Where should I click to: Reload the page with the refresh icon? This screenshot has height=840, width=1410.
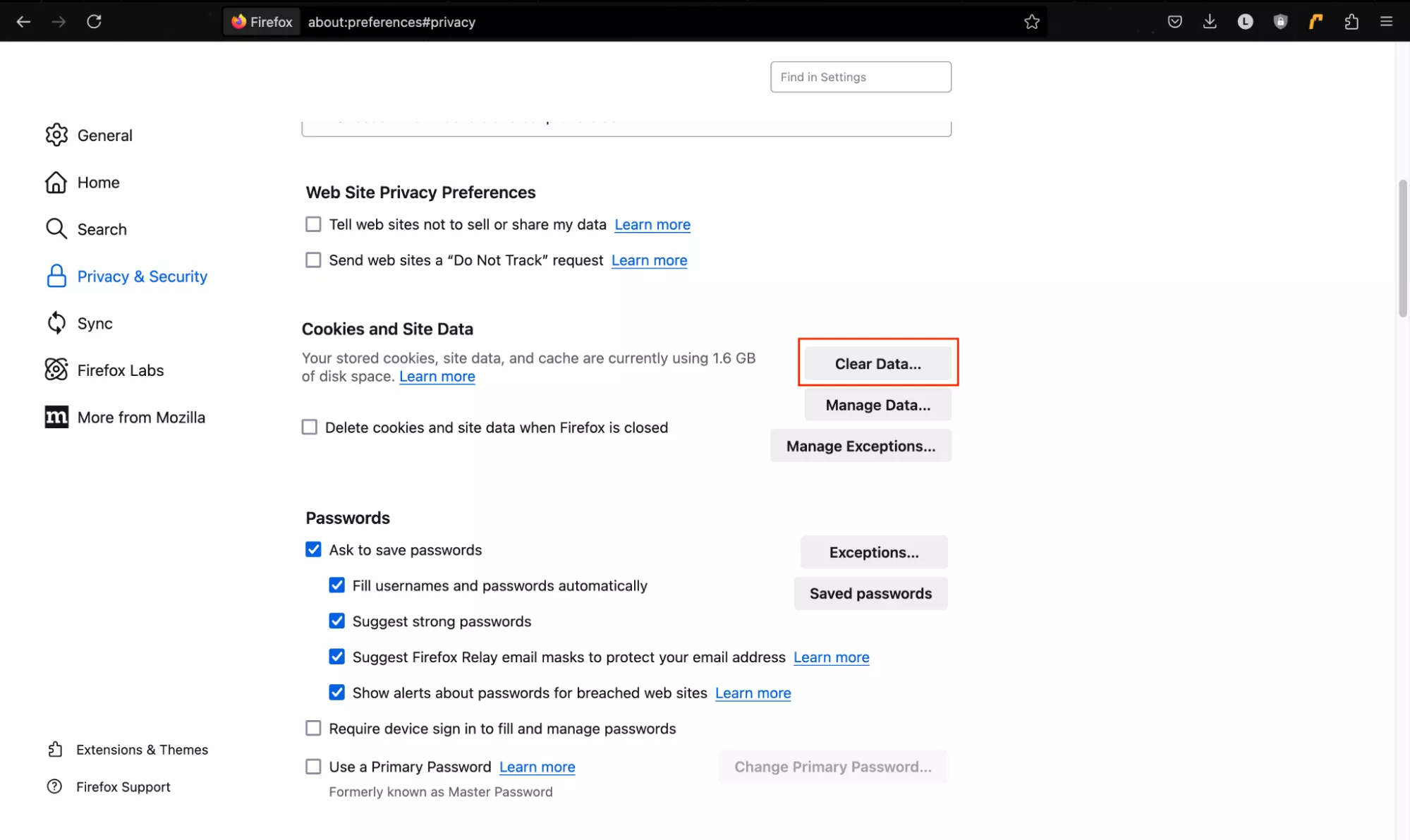click(x=94, y=22)
